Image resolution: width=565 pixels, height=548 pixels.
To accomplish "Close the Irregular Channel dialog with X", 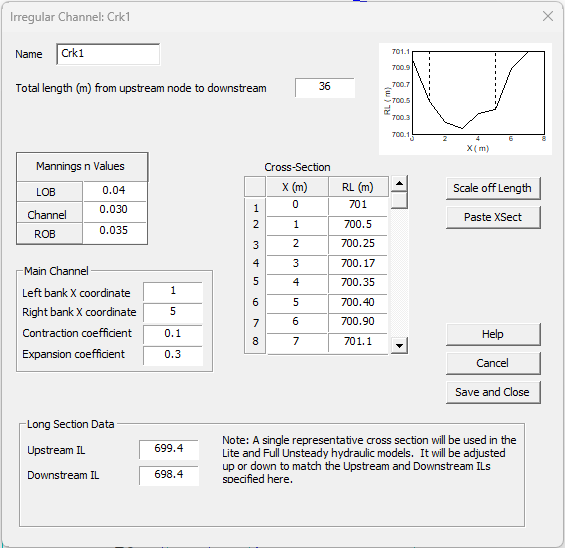I will tap(548, 16).
